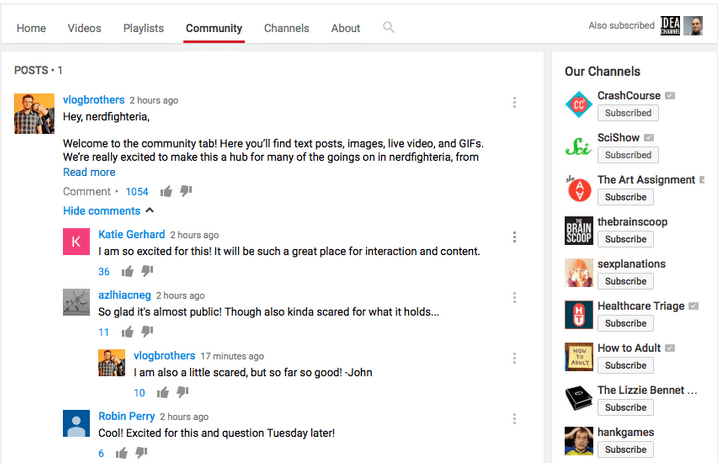Open options menu for Robin Perry's comment
The height and width of the screenshot is (463, 718).
pos(514,419)
